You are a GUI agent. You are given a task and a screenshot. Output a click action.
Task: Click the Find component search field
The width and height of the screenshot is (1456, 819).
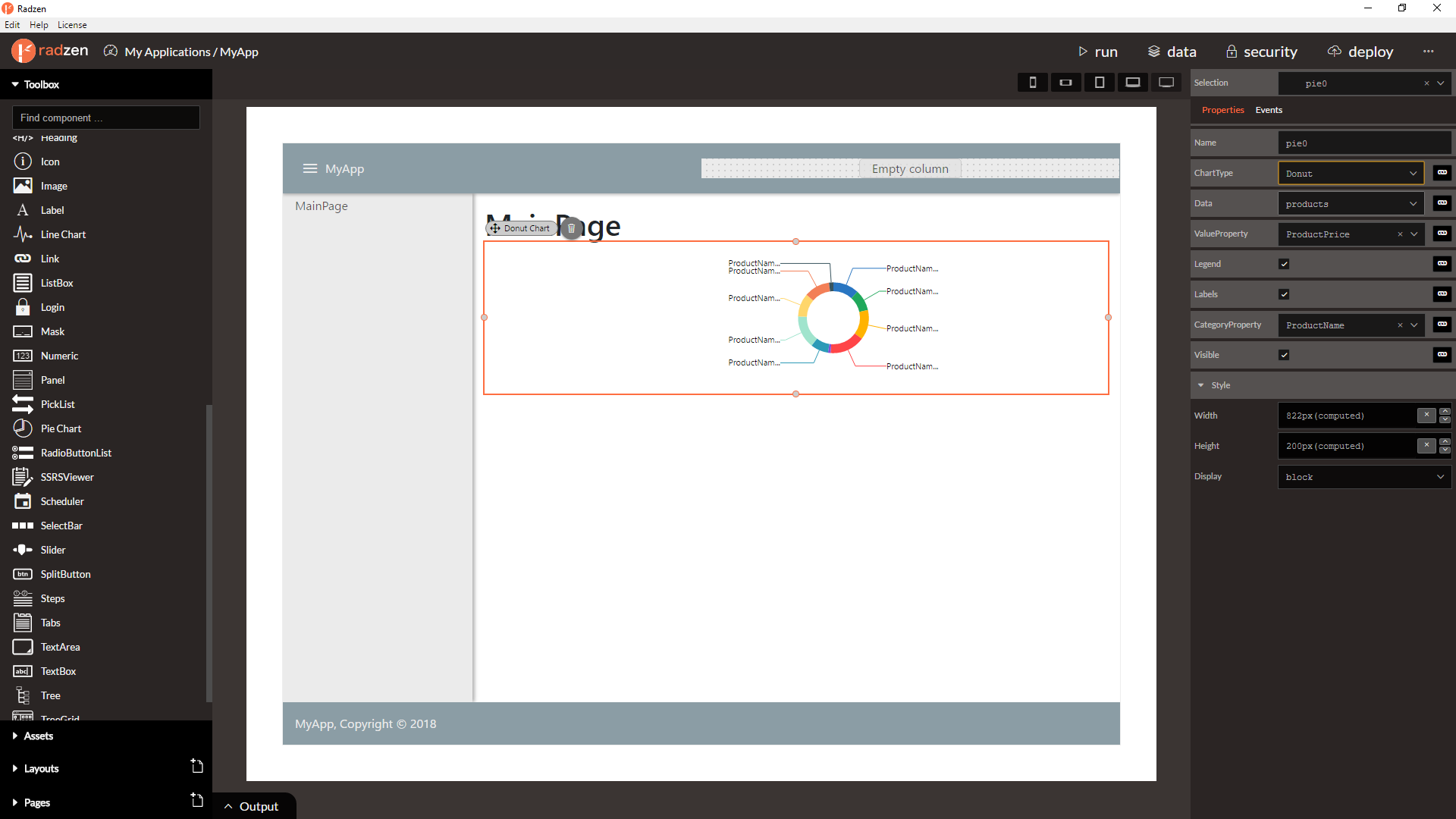coord(106,118)
